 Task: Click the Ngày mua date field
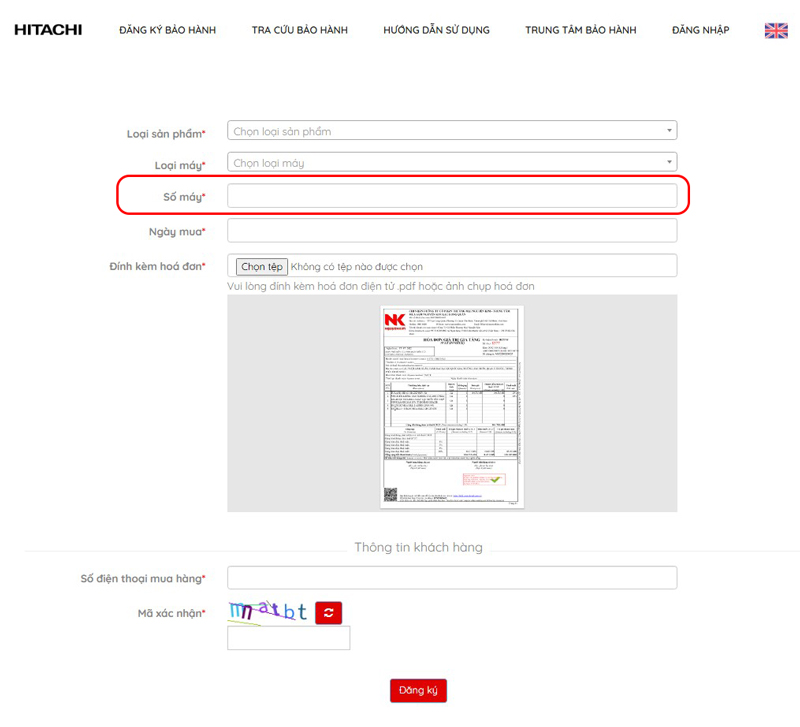[452, 231]
